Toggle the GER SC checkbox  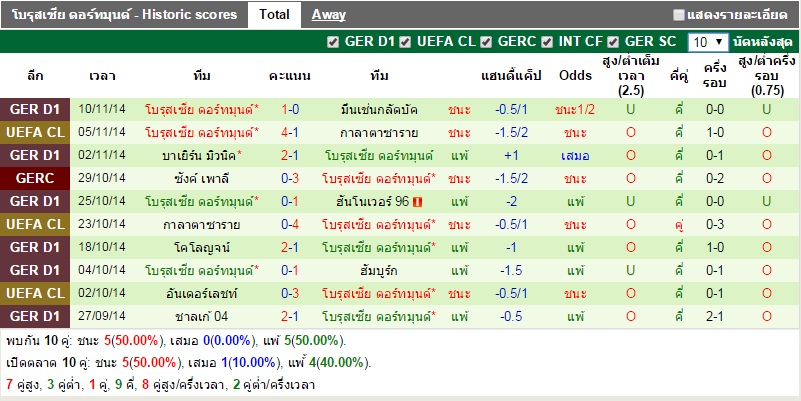[x=612, y=42]
